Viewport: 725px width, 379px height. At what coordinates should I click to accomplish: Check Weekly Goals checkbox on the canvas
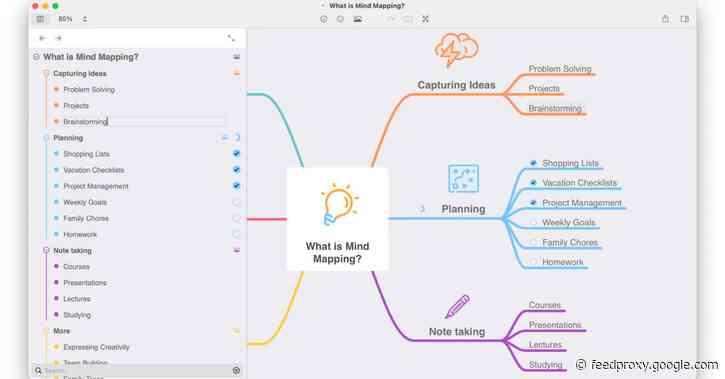click(x=533, y=222)
